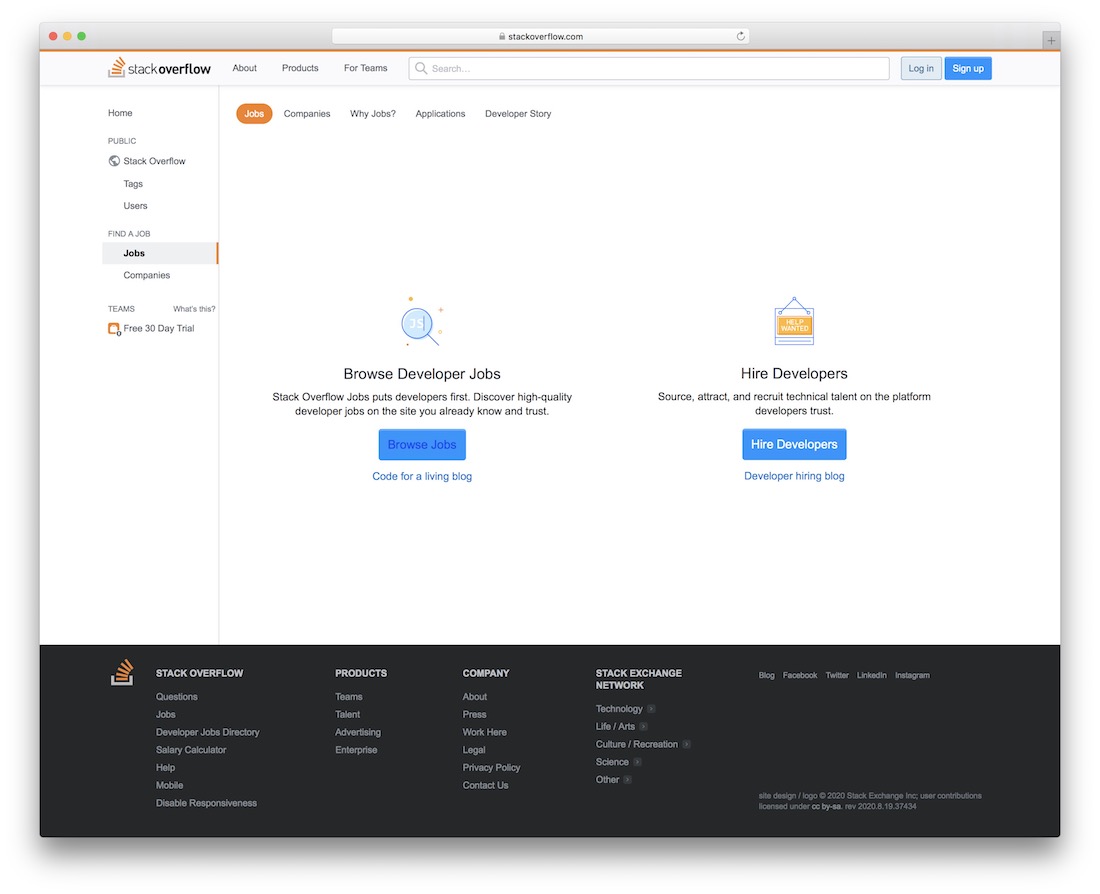1100x894 pixels.
Task: Open Users in the sidebar
Action: tap(135, 206)
